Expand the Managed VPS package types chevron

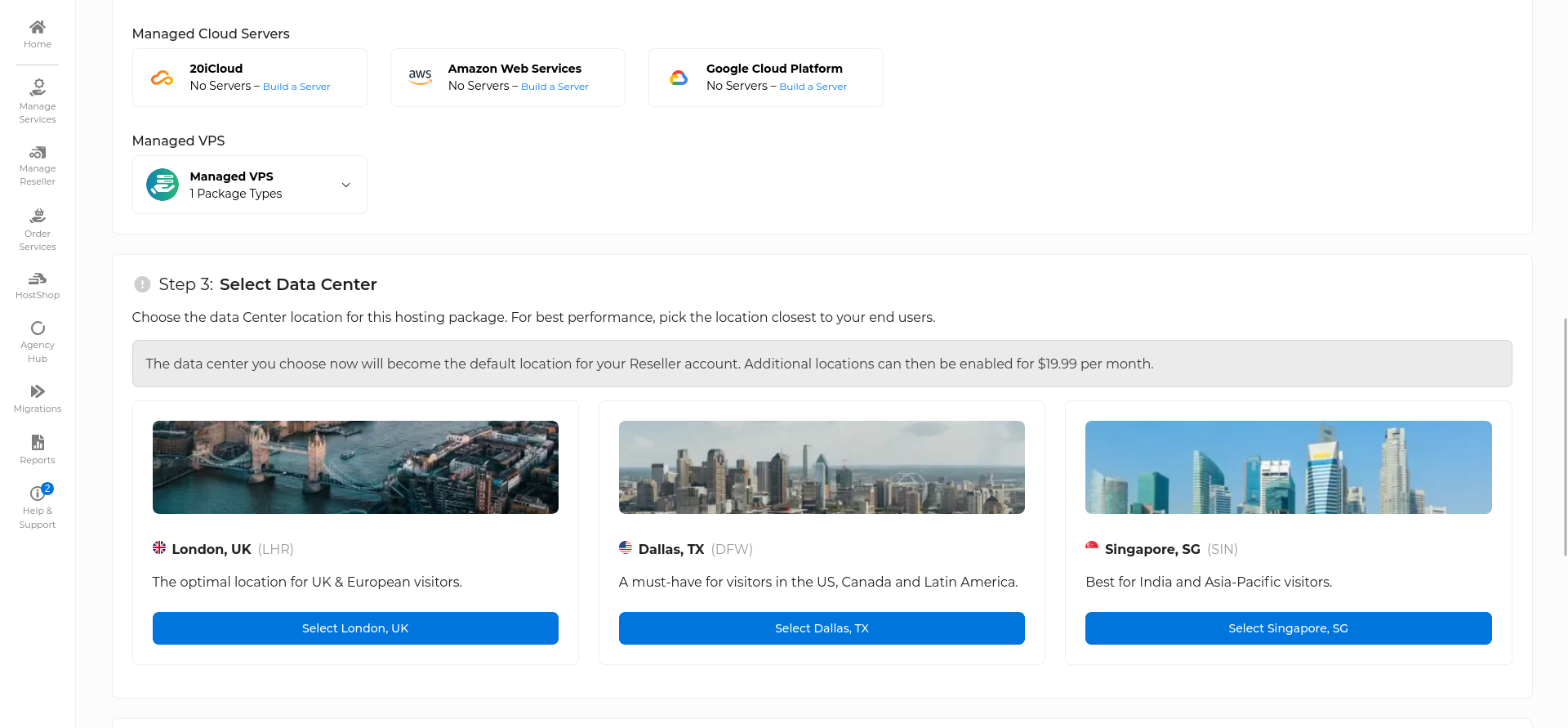[346, 185]
